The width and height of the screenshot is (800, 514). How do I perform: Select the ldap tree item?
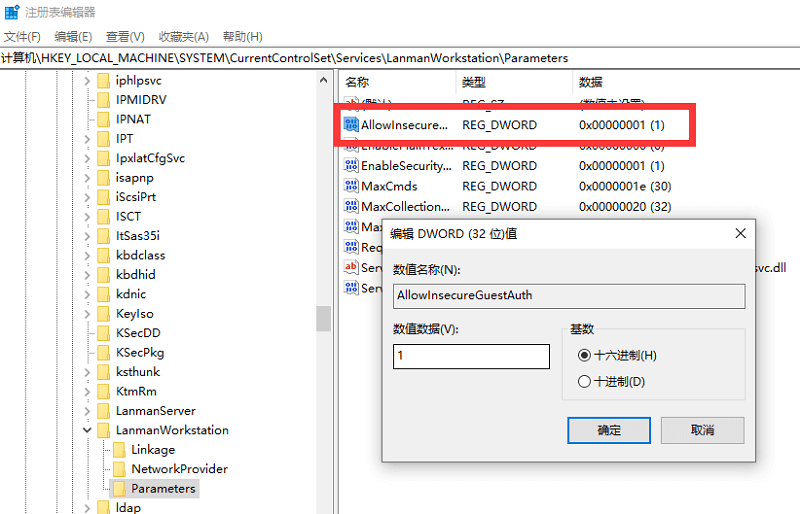[x=128, y=508]
